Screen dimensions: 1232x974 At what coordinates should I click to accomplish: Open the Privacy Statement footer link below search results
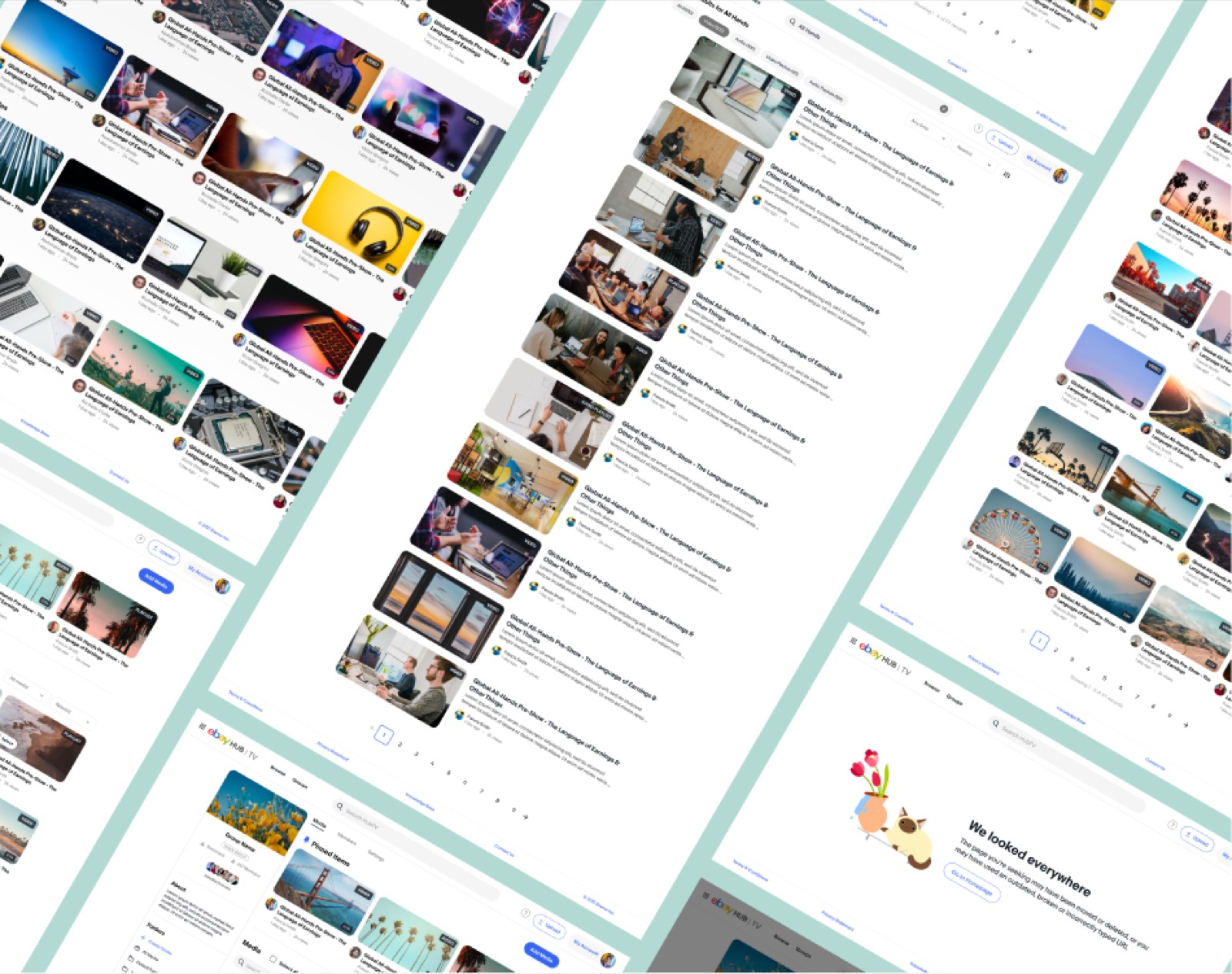pos(333,751)
